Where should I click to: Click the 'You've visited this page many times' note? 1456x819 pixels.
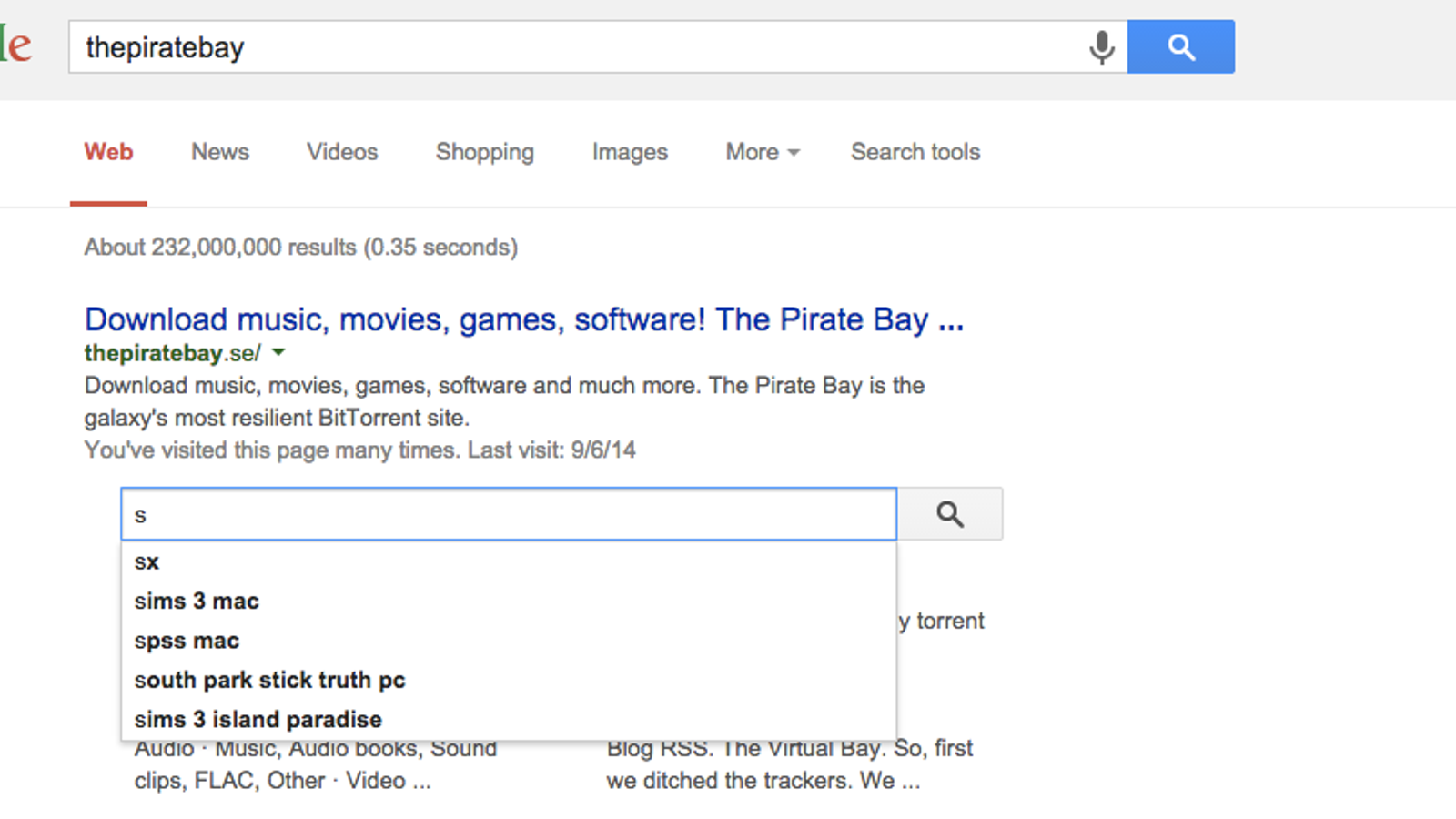point(360,450)
